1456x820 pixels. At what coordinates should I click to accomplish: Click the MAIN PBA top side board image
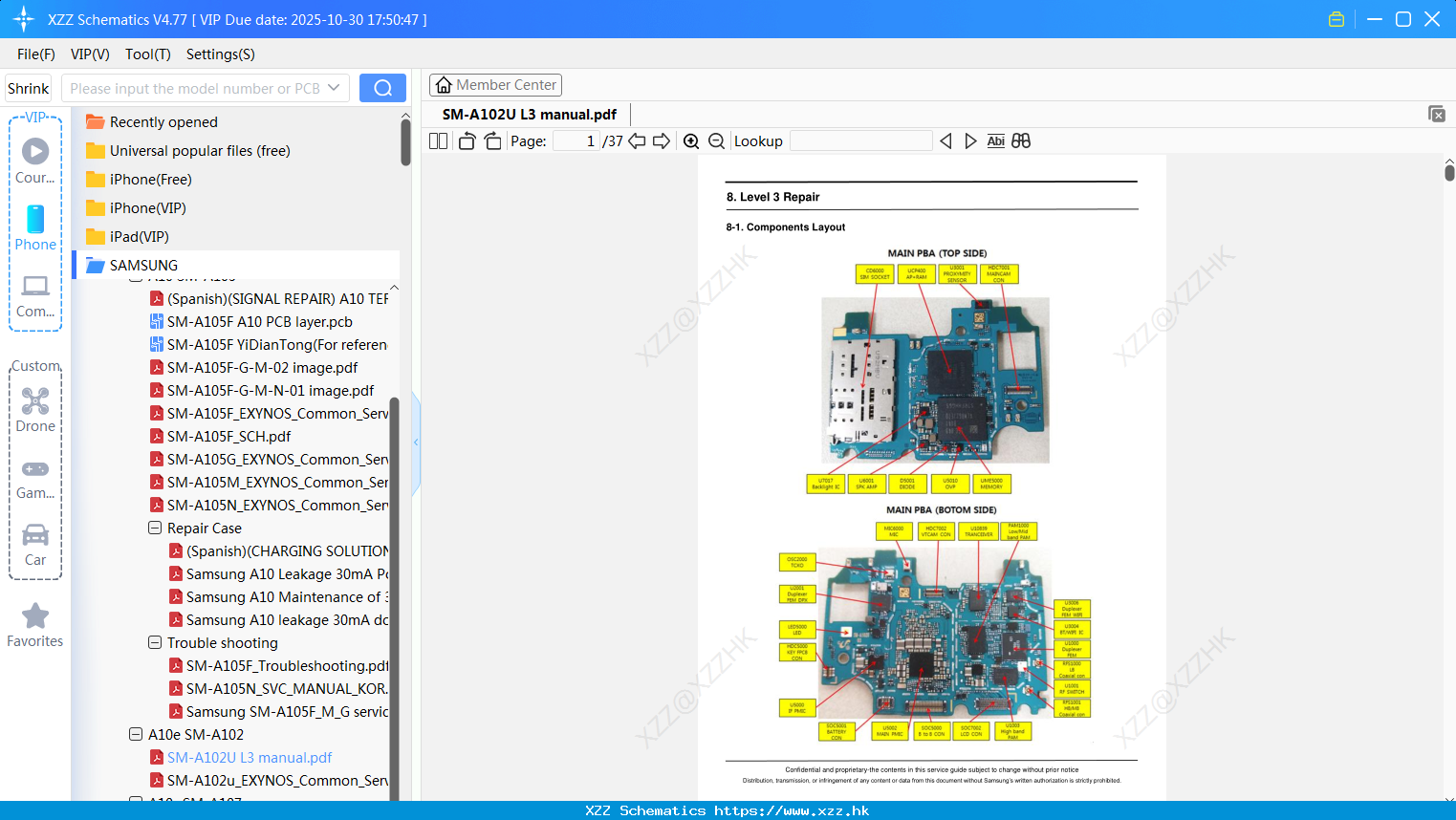click(935, 380)
